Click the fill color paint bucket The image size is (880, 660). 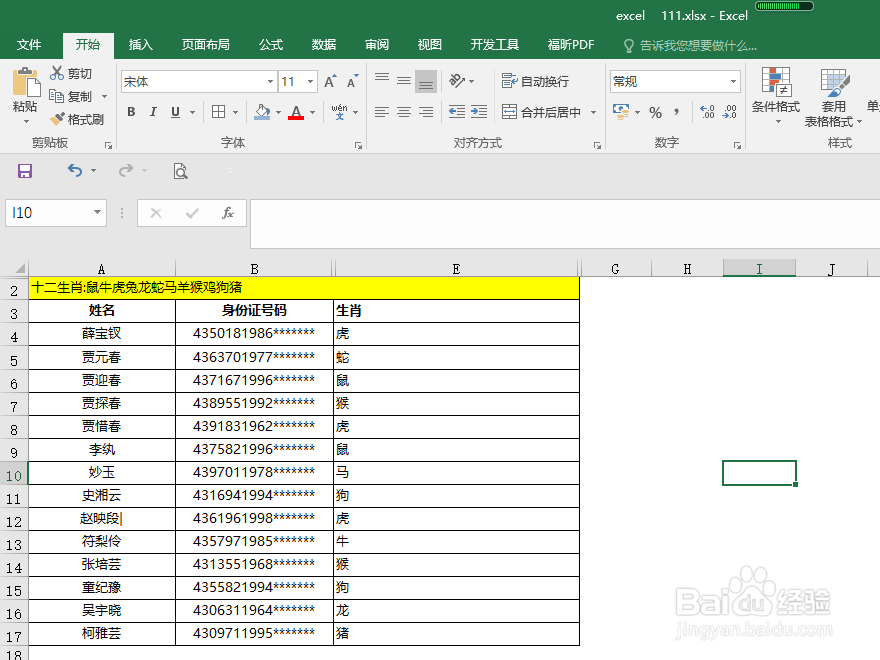[262, 112]
